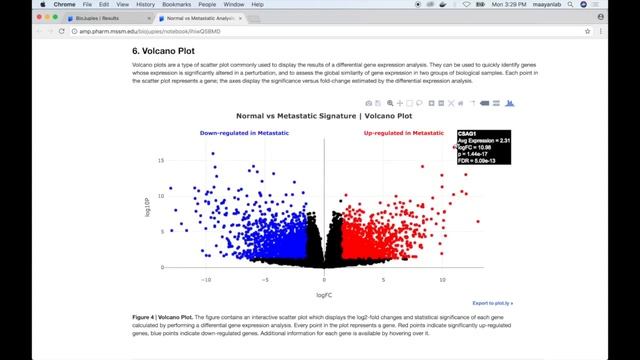Open a new browser tab
Image resolution: width=640 pixels, height=360 pixels.
(x=253, y=18)
